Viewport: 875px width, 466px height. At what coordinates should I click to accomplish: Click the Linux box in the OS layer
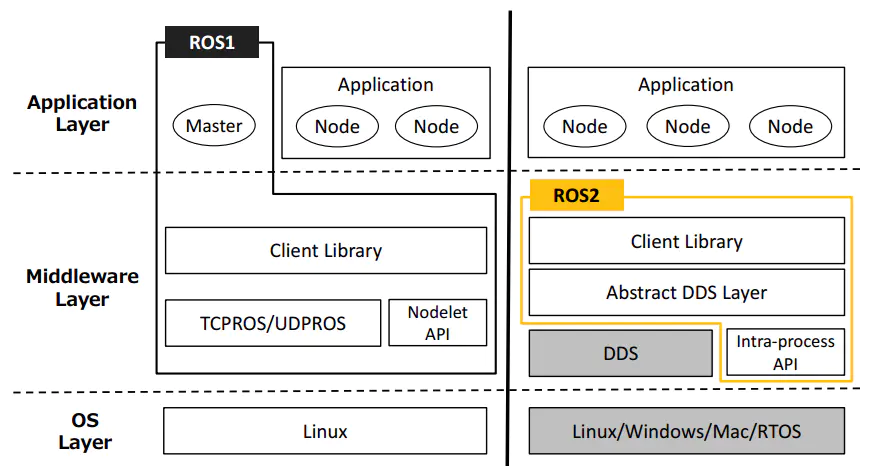click(x=325, y=432)
